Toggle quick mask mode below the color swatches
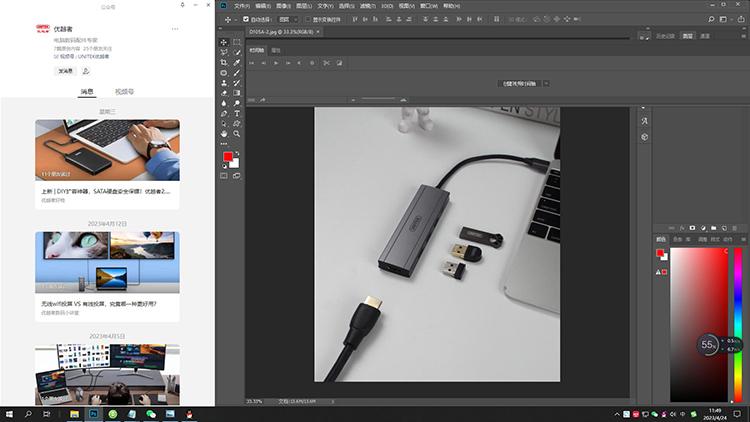 (x=224, y=175)
